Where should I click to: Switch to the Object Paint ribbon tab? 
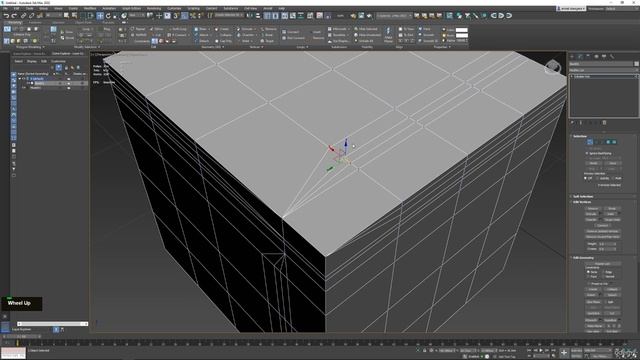tap(83, 22)
